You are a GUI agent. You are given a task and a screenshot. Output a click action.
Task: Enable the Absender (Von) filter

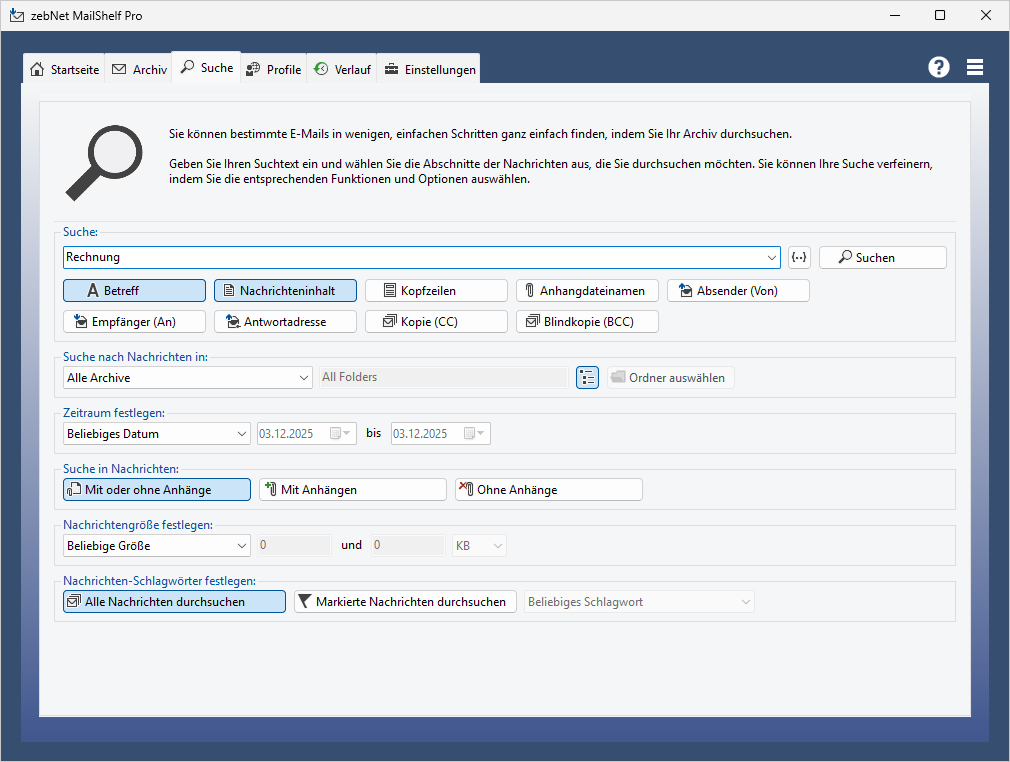738,291
